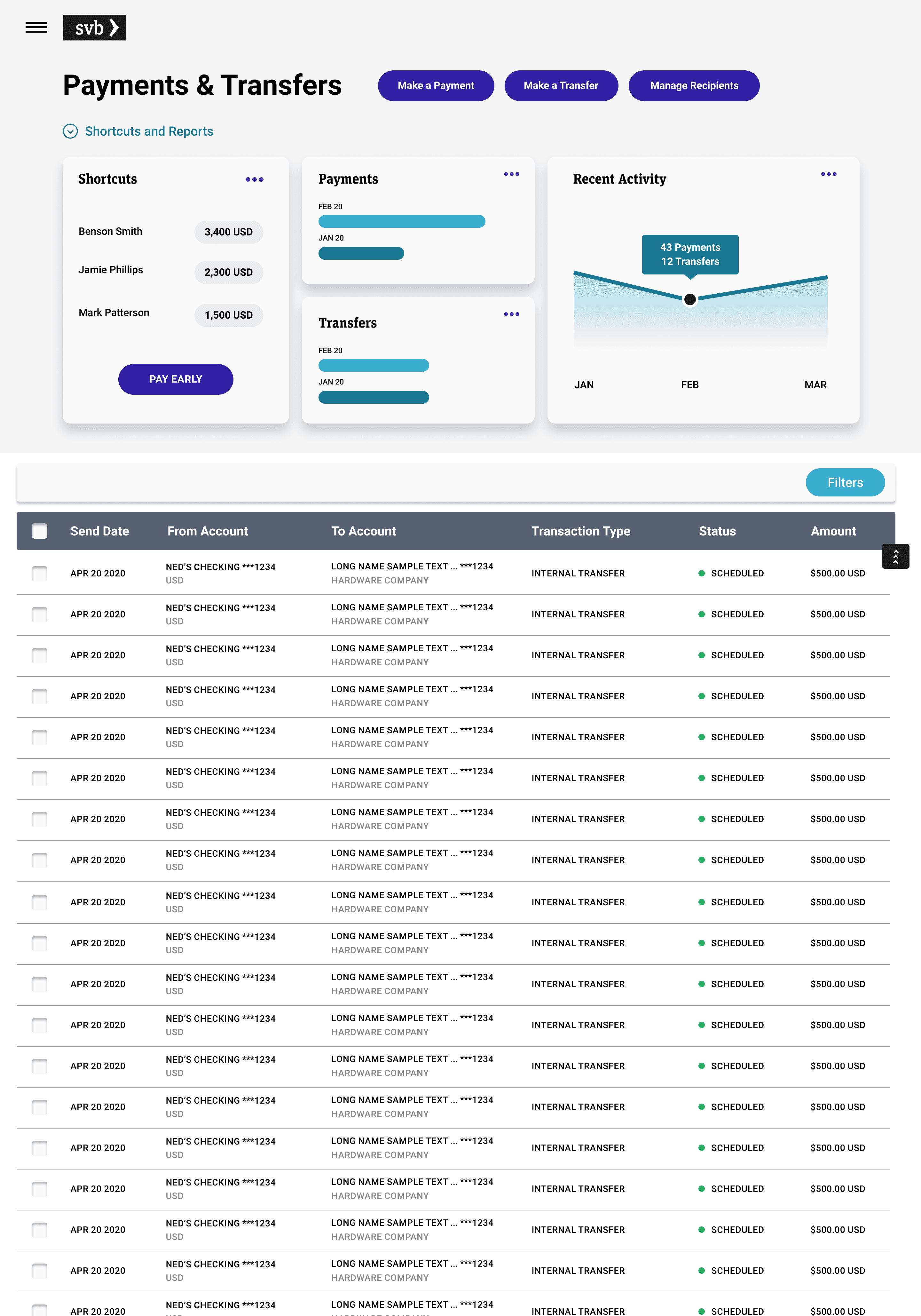This screenshot has height=1316, width=921.
Task: Click the PAY EARLY button
Action: coord(175,379)
